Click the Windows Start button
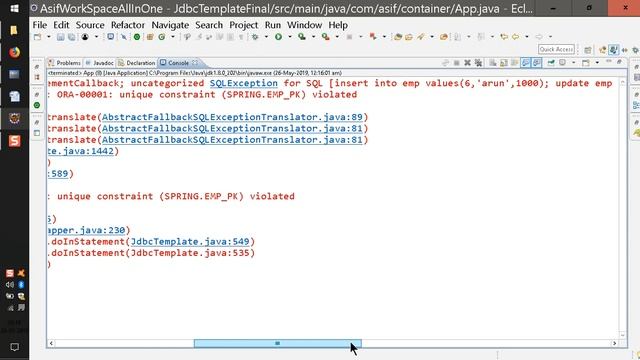Screen dimensions: 640x360 [x=14, y=8]
